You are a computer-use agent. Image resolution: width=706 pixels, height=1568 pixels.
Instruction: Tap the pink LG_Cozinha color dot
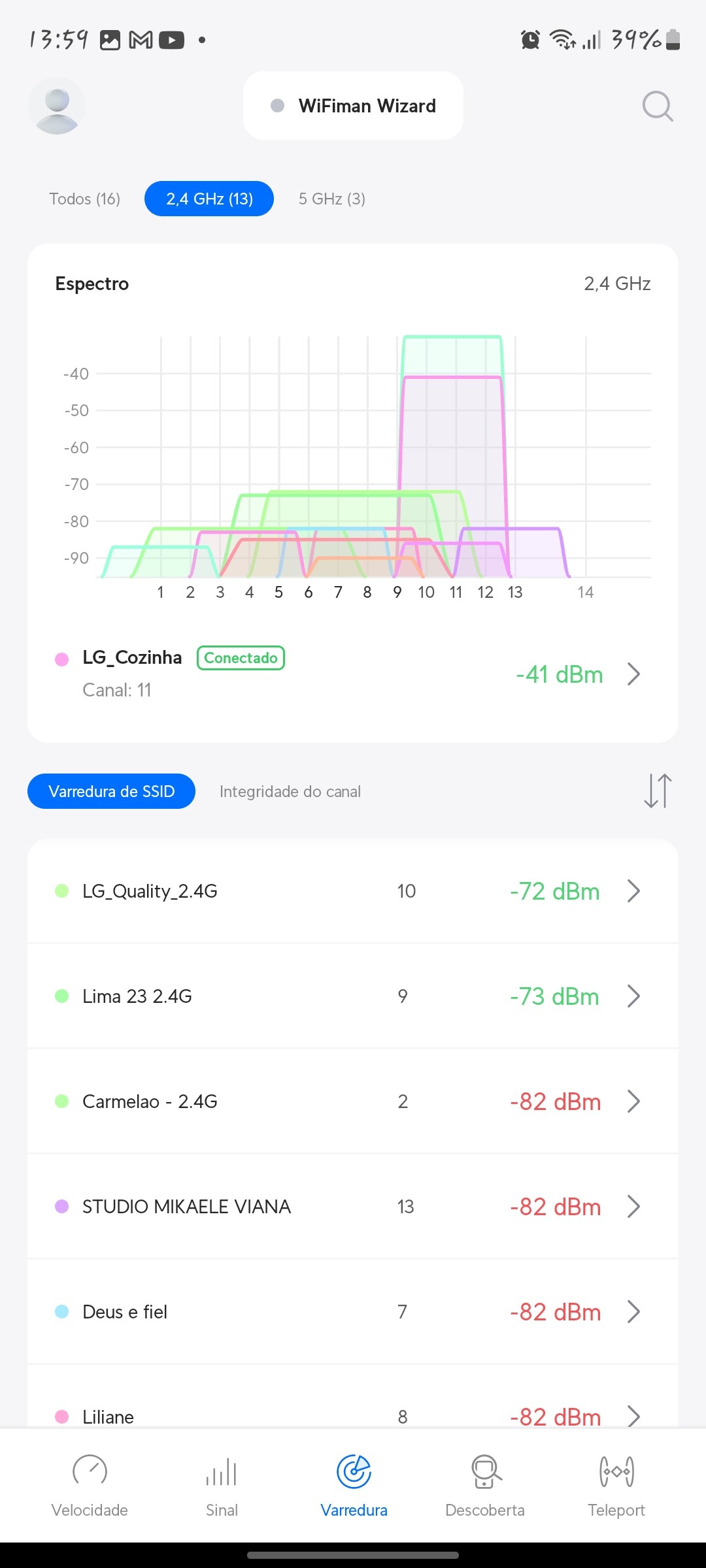[x=62, y=659]
